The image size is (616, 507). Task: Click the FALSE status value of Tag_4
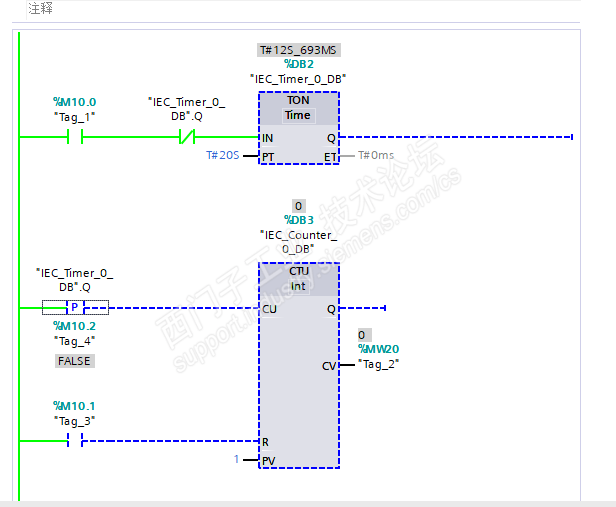pos(74,361)
